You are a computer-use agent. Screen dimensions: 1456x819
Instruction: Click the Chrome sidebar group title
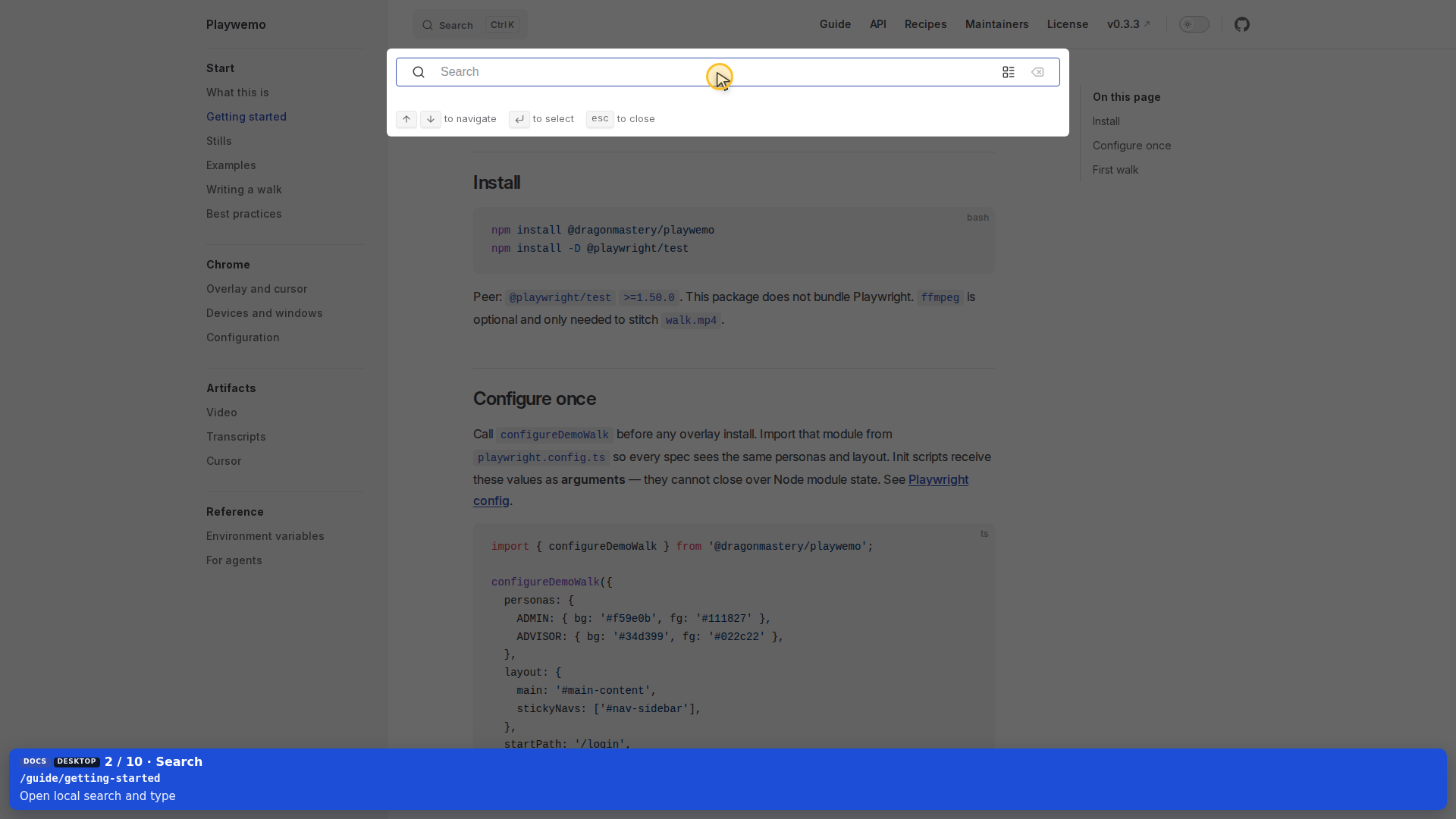[x=228, y=265]
